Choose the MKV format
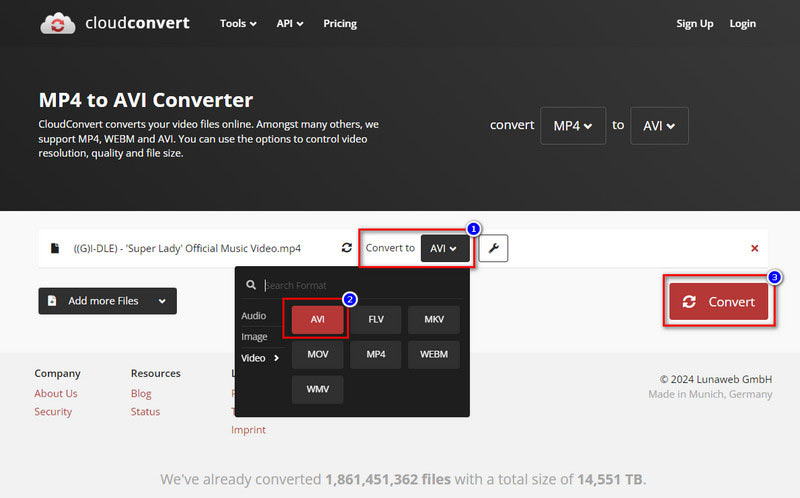 pyautogui.click(x=434, y=319)
